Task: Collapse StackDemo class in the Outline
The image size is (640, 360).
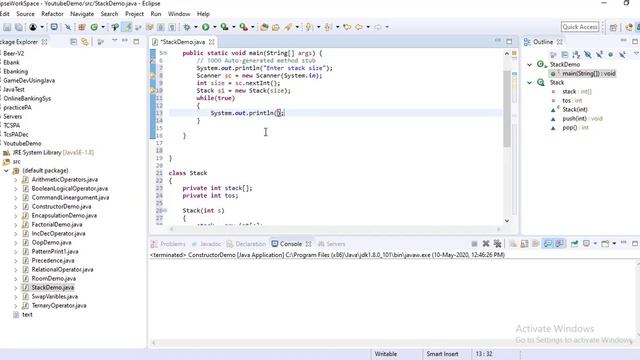Action: pos(529,64)
